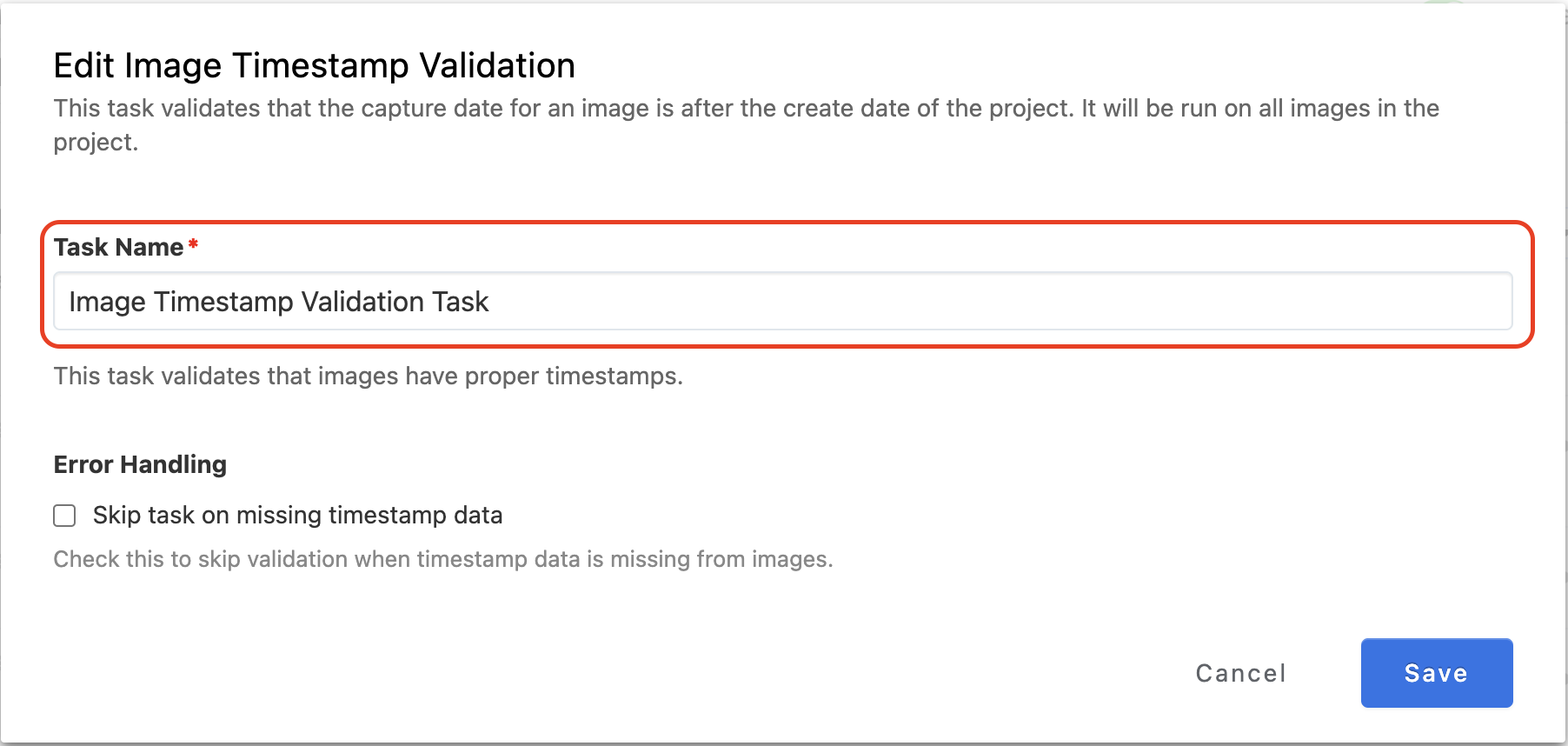Screen dimensions: 1568x746
Task: Click the "Task Name" field label
Action: (118, 248)
